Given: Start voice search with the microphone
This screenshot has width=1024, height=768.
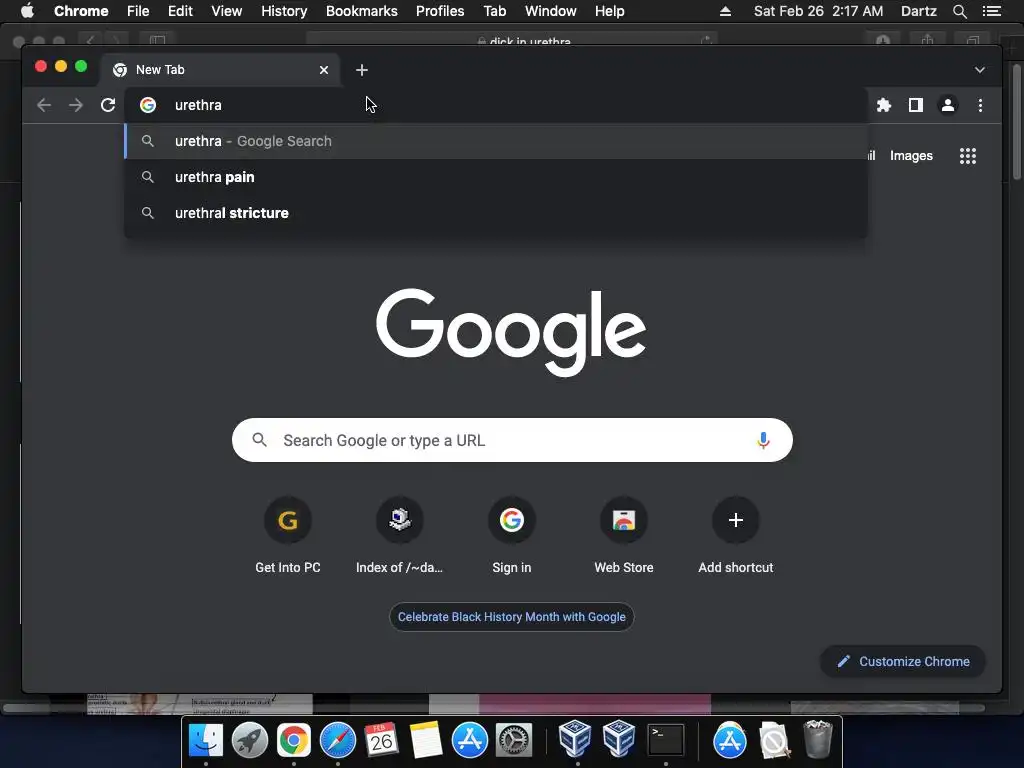Looking at the screenshot, I should (763, 440).
